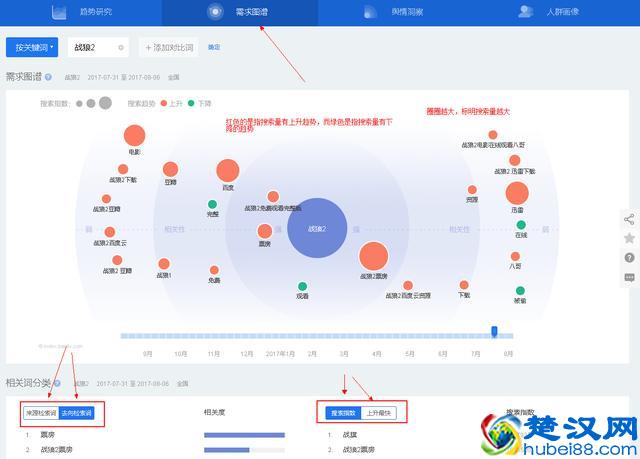This screenshot has width=640, height=459.
Task: Open the feedback chat icon in the sidebar
Action: pyautogui.click(x=629, y=277)
